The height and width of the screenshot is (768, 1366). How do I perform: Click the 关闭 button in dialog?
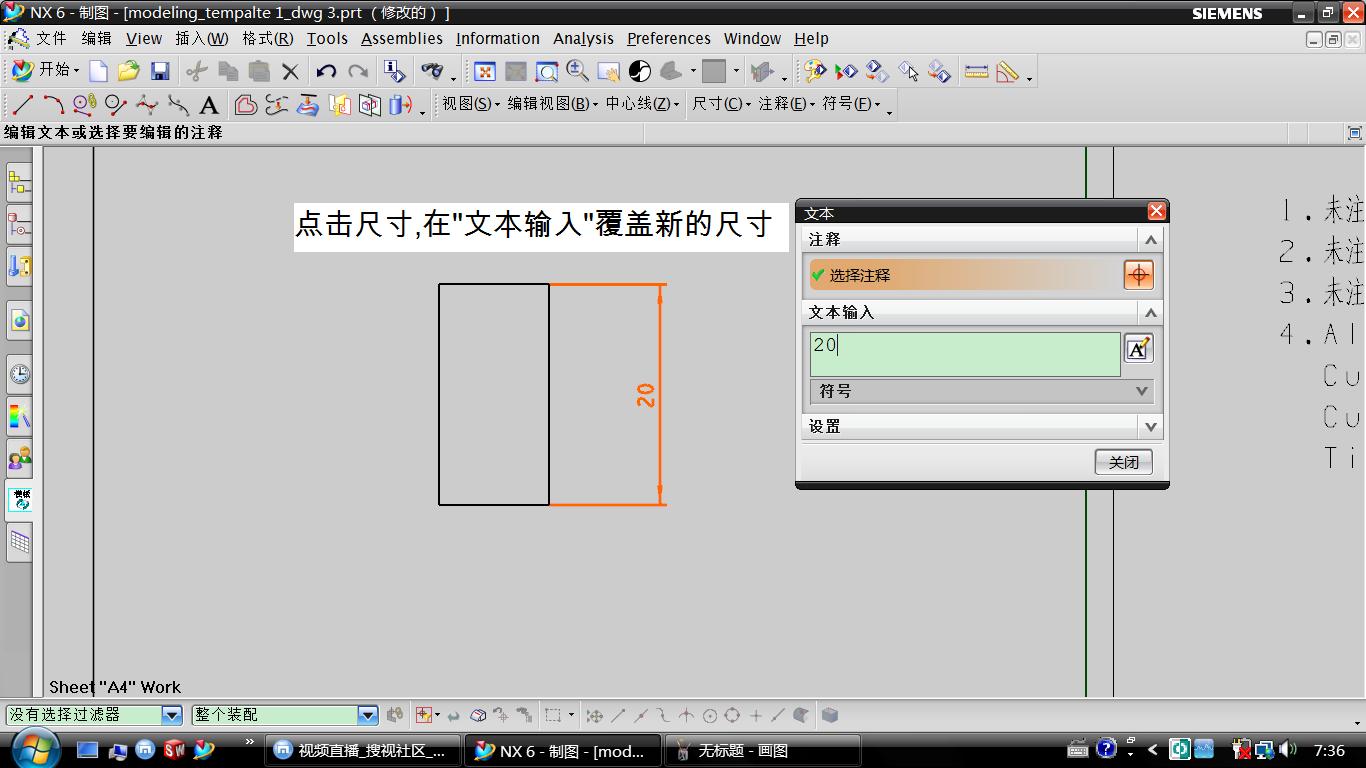tap(1124, 462)
